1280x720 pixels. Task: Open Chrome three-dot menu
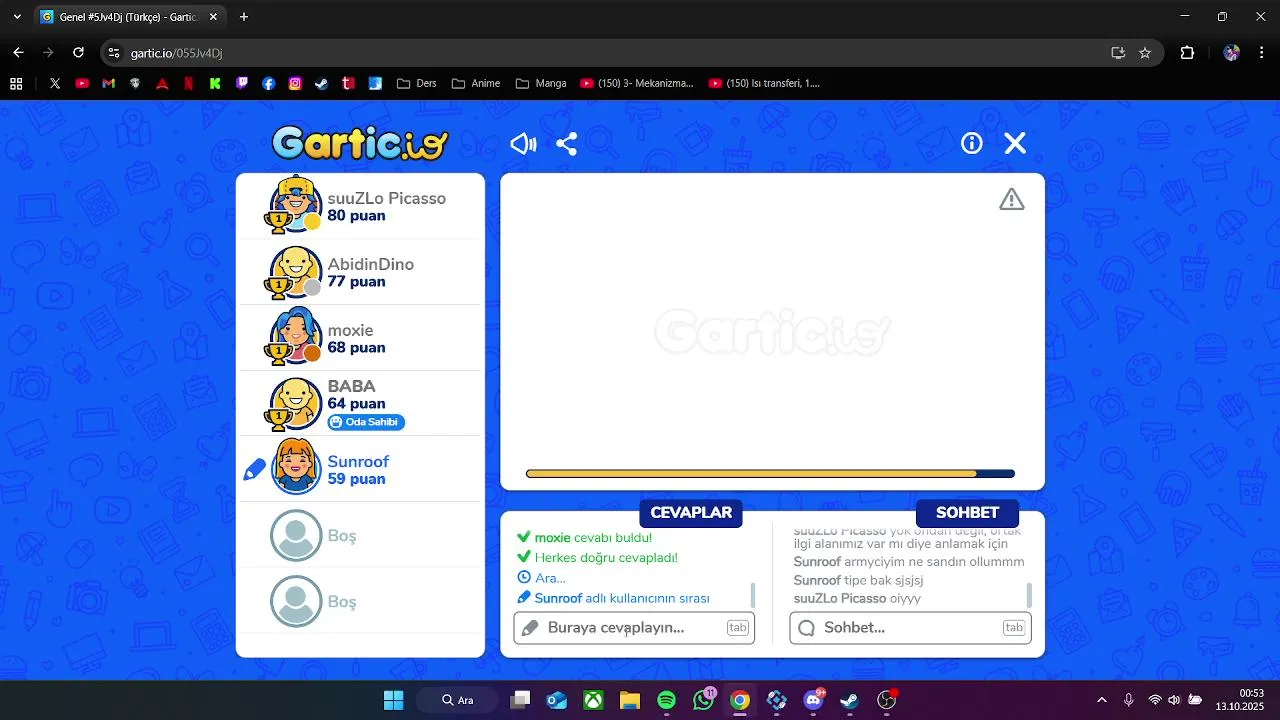coord(1261,53)
